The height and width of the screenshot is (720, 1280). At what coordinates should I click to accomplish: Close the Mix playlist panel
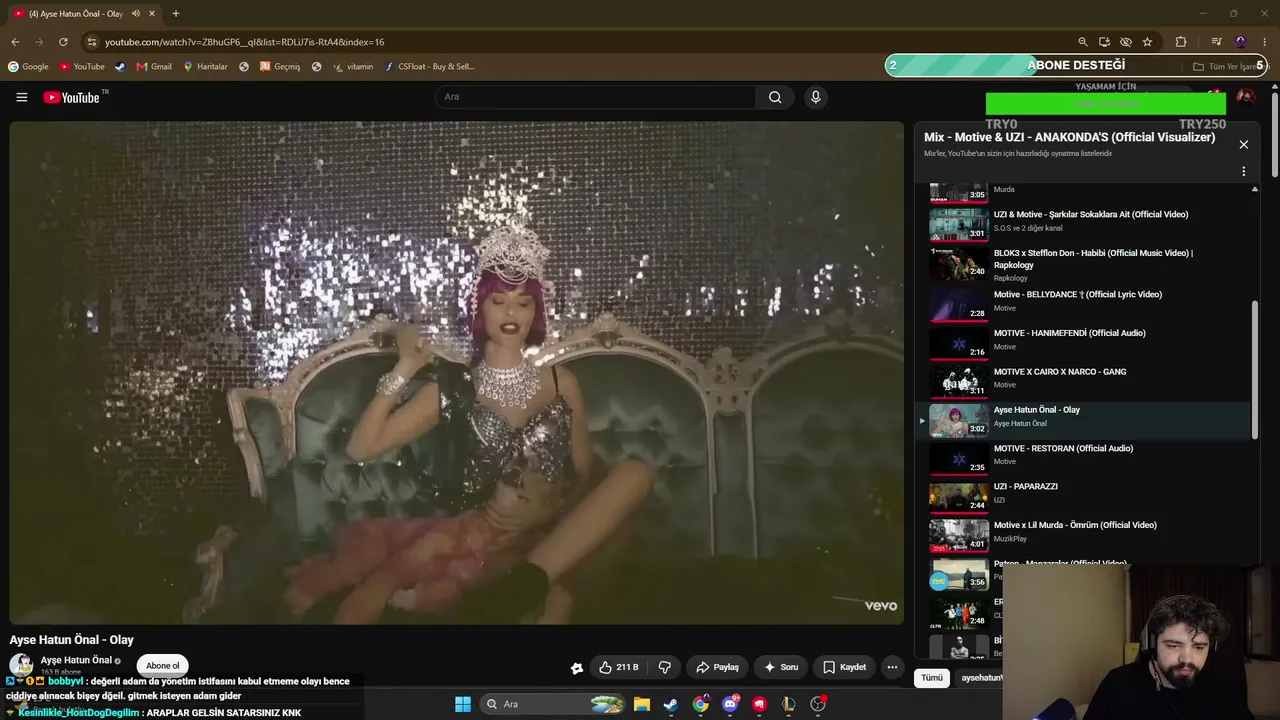point(1244,145)
